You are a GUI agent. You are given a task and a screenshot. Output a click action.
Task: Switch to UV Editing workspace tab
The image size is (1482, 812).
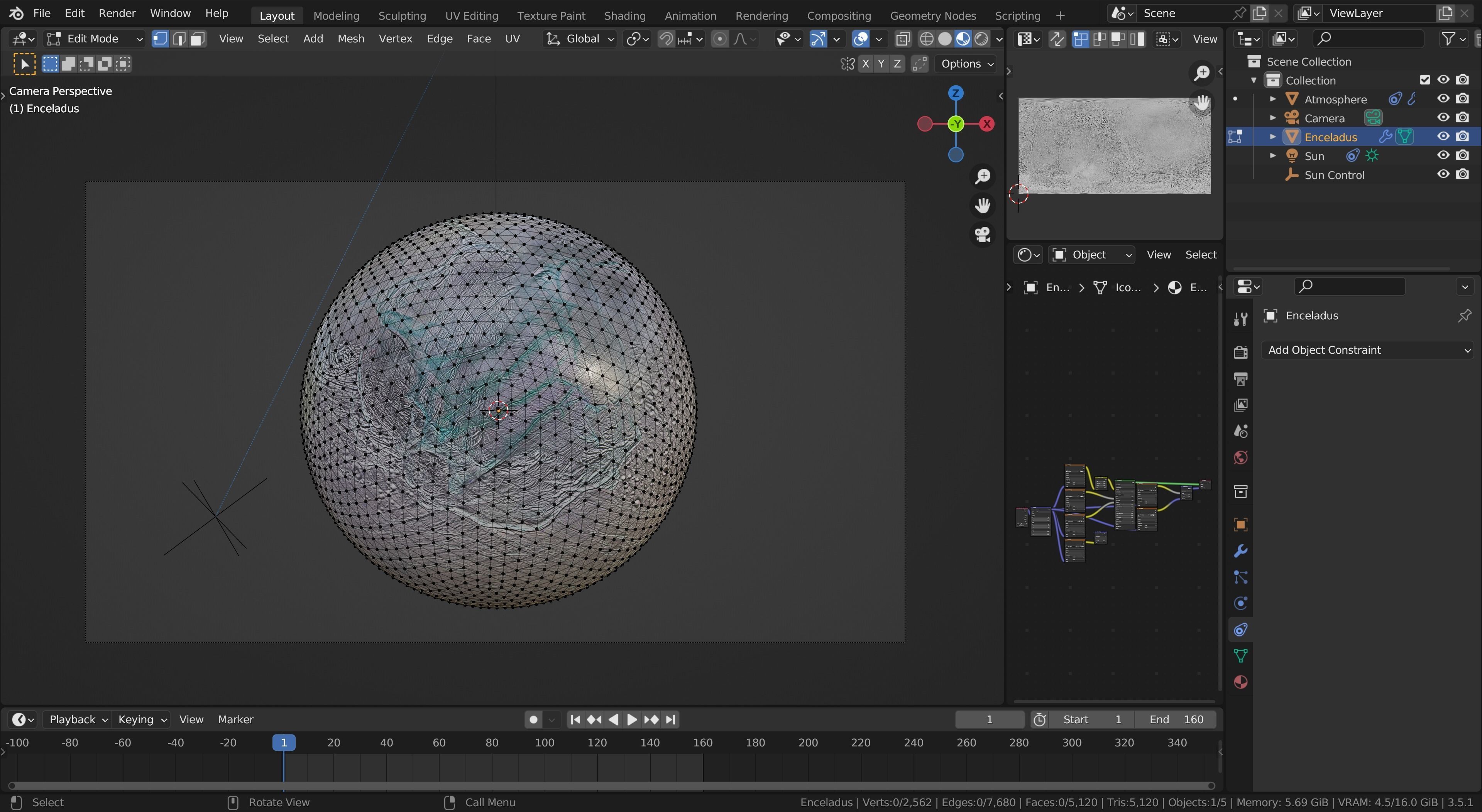(x=471, y=15)
